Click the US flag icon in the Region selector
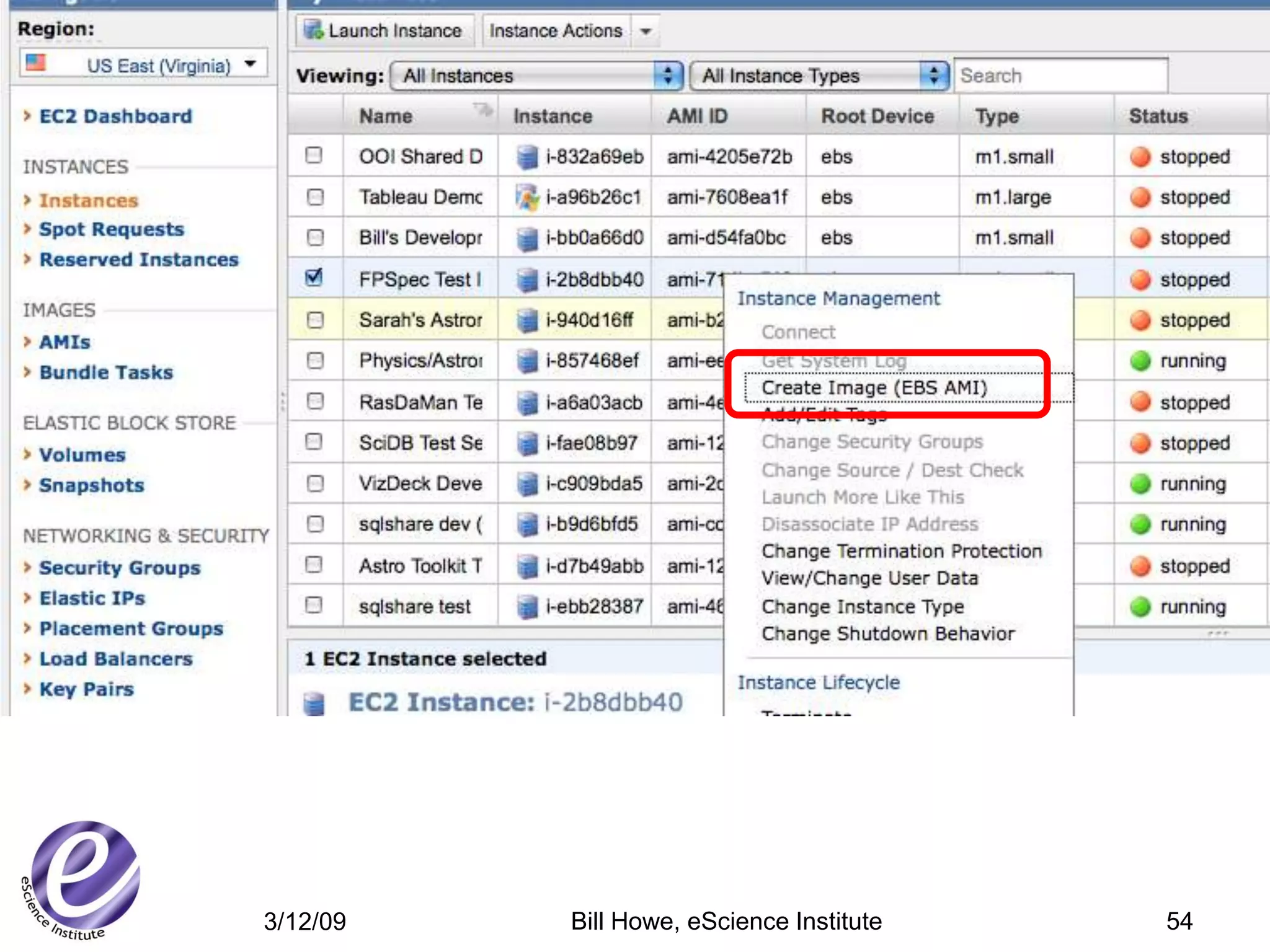This screenshot has height=952, width=1270. pyautogui.click(x=36, y=63)
